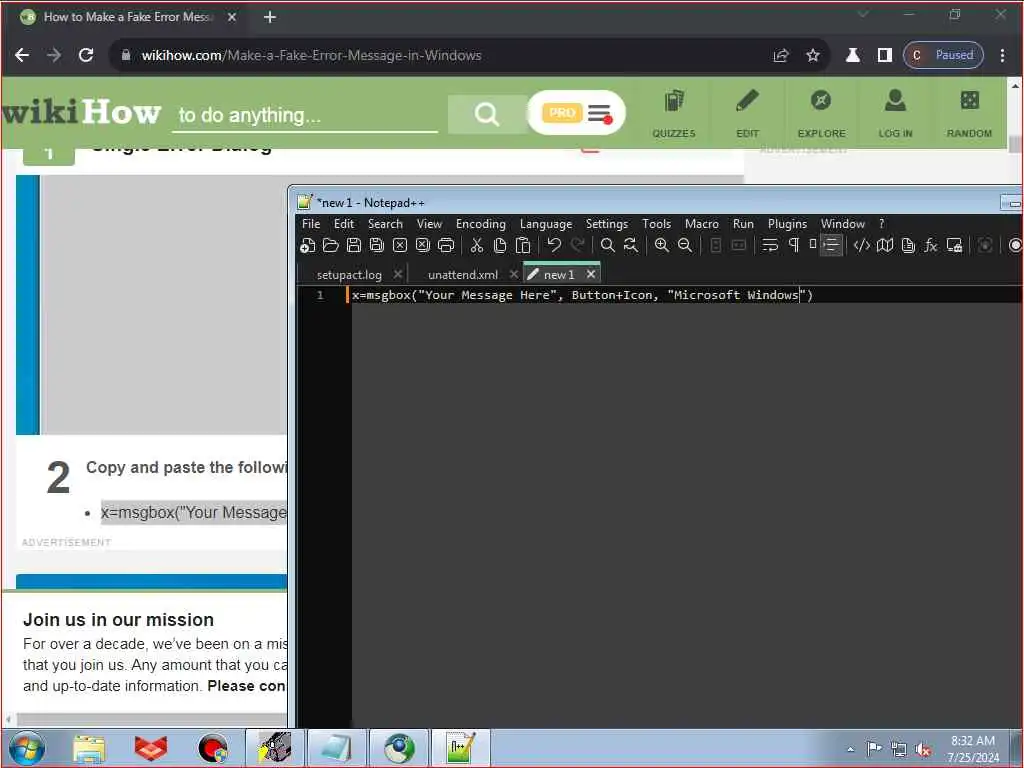
Task: Open the Edit menu in Notepad++
Action: (x=344, y=224)
